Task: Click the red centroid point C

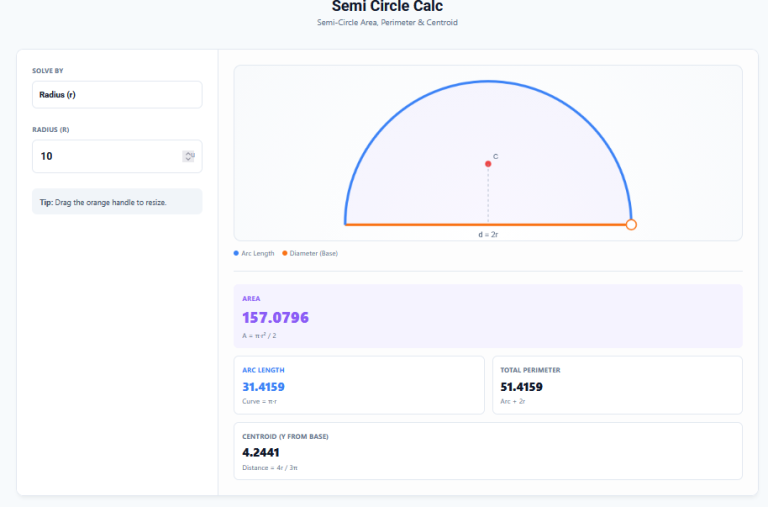Action: coord(488,164)
